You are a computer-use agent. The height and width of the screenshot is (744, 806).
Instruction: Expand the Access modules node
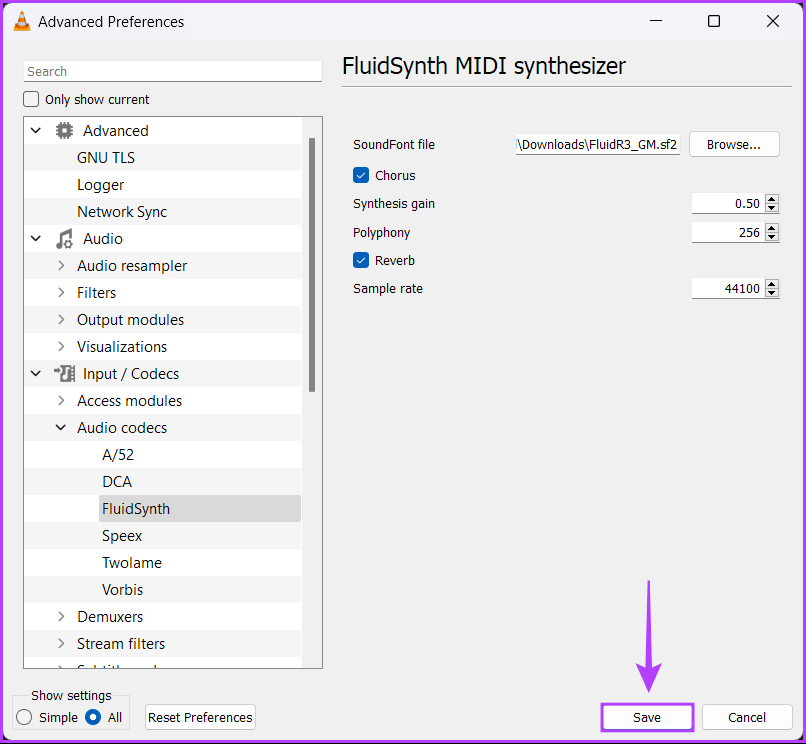(61, 401)
